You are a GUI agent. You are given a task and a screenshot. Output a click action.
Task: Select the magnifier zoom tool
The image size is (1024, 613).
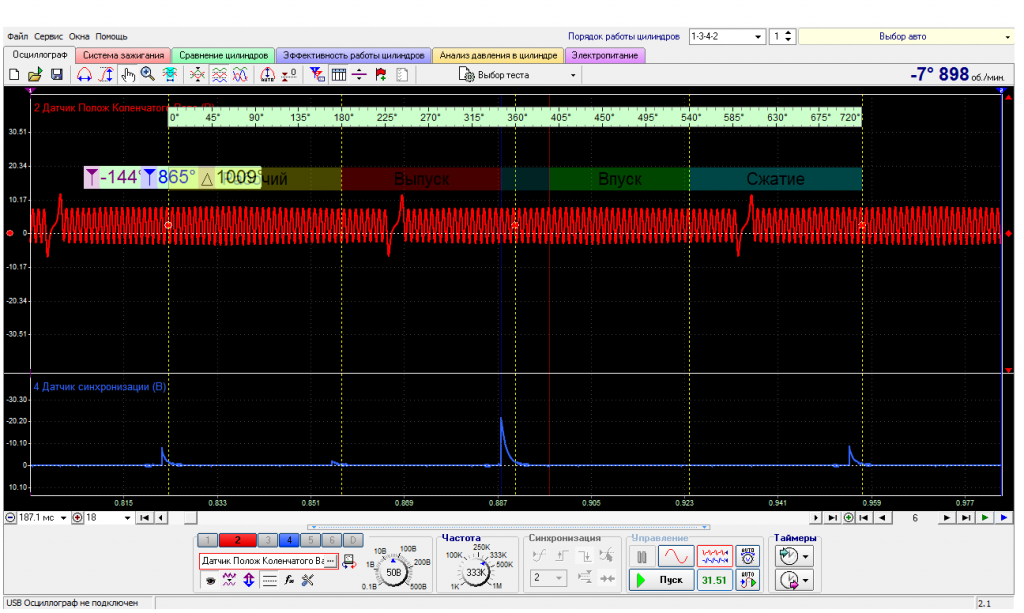click(148, 74)
